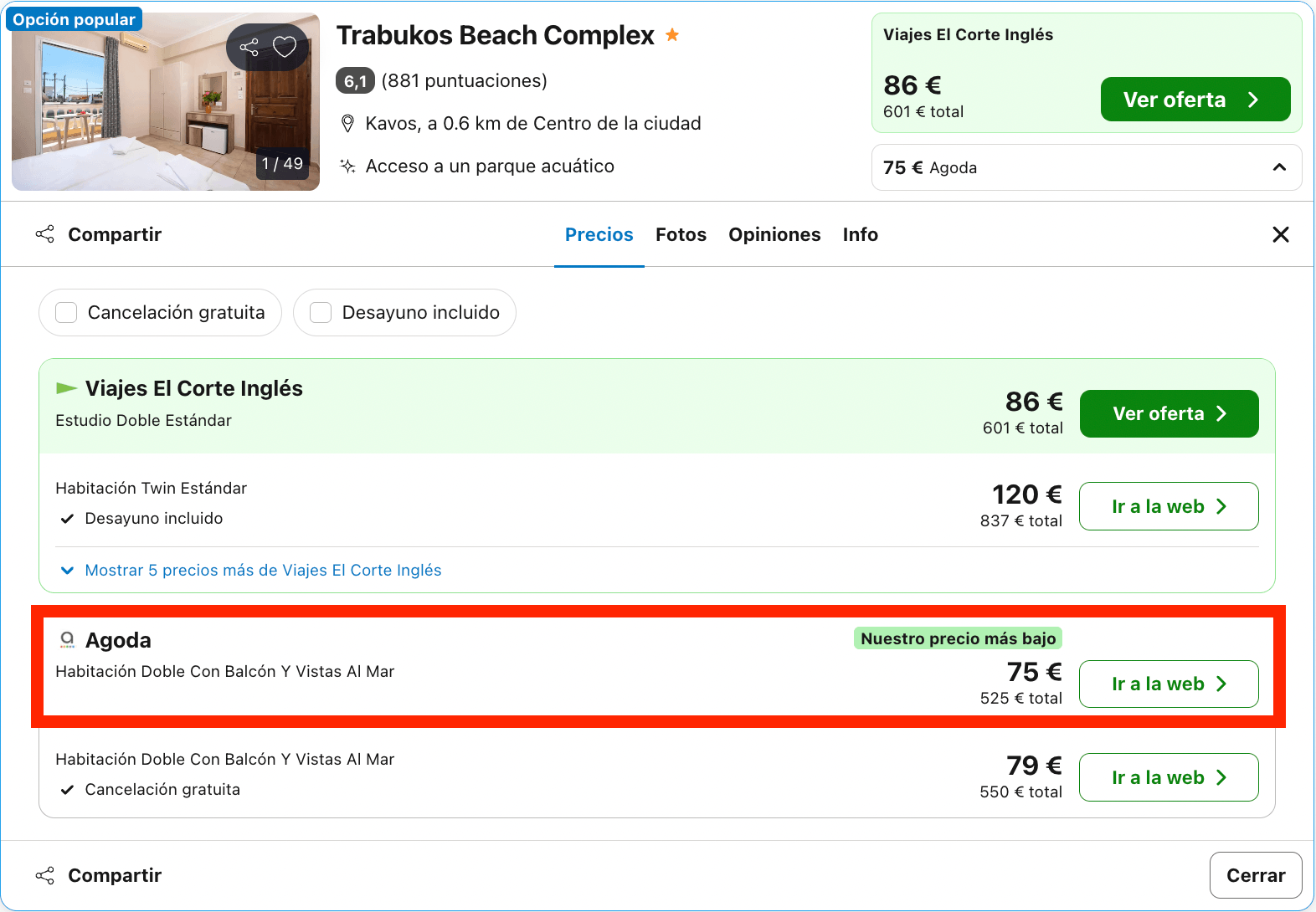1316x912 pixels.
Task: Click the checkmark beside Cancelación gratuita in 79 € row
Action: 67,790
